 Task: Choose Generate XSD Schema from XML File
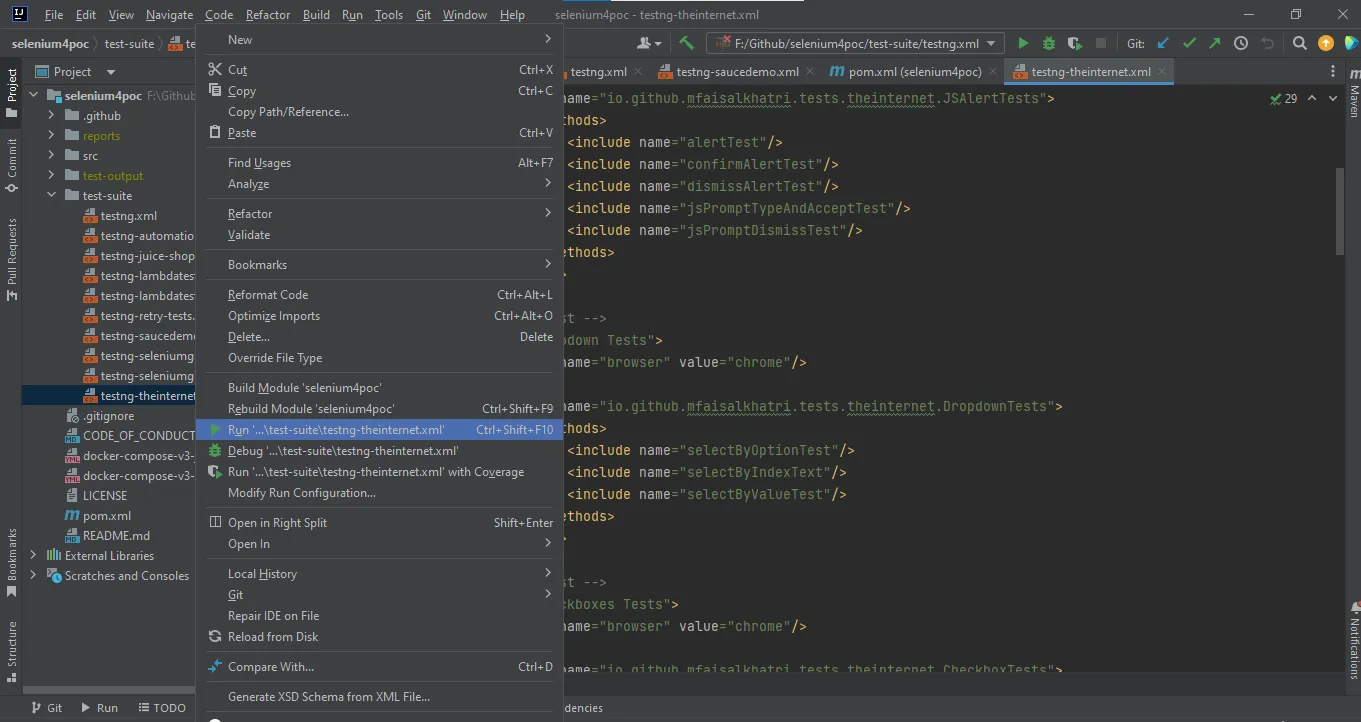click(379, 697)
